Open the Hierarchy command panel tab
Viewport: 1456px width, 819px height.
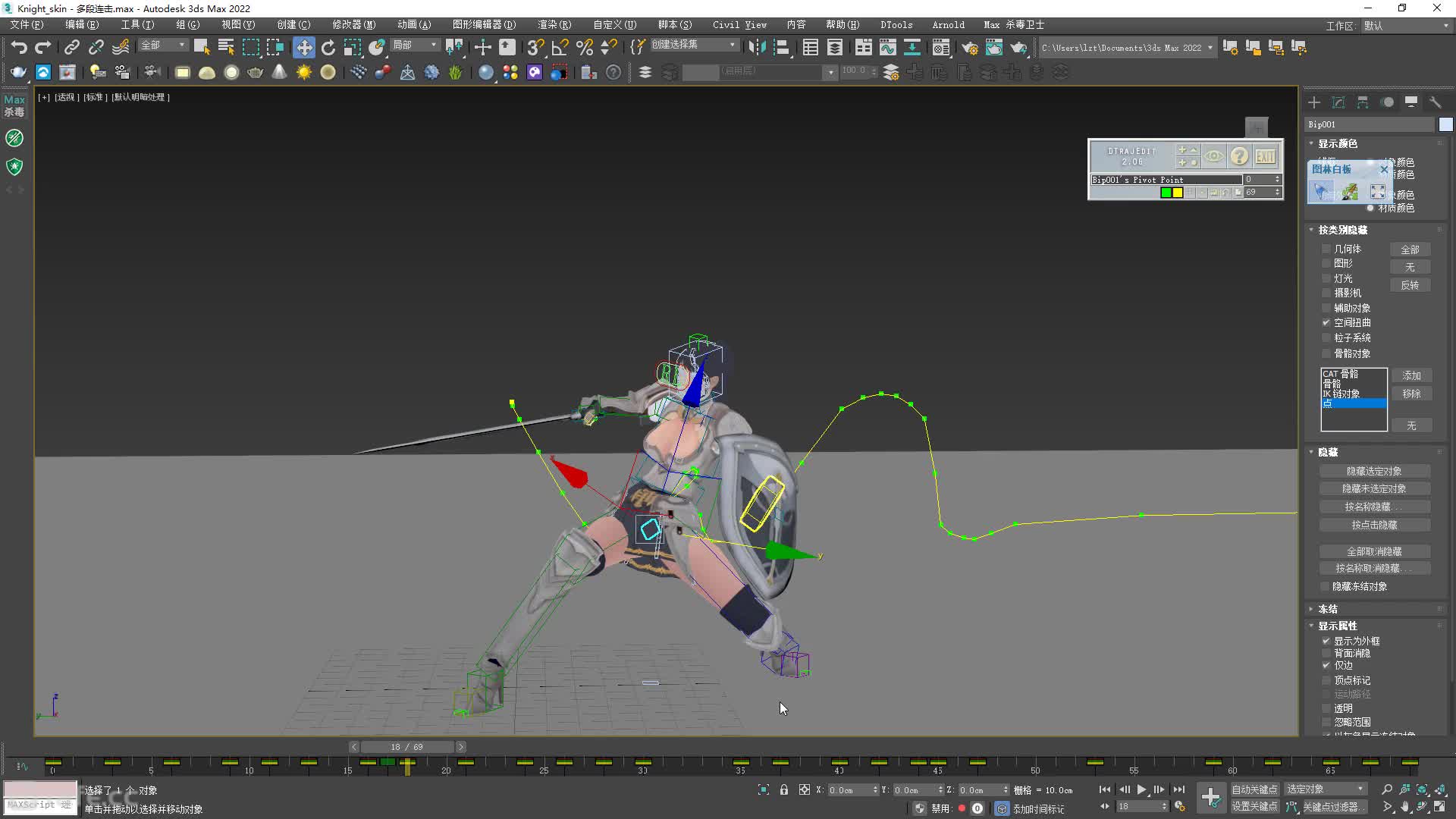coord(1363,102)
